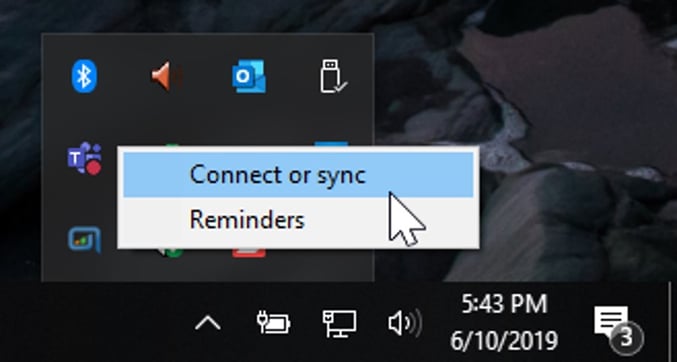Click the desktop wallpaper to dismiss menu
This screenshot has width=677, height=362.
[561, 108]
